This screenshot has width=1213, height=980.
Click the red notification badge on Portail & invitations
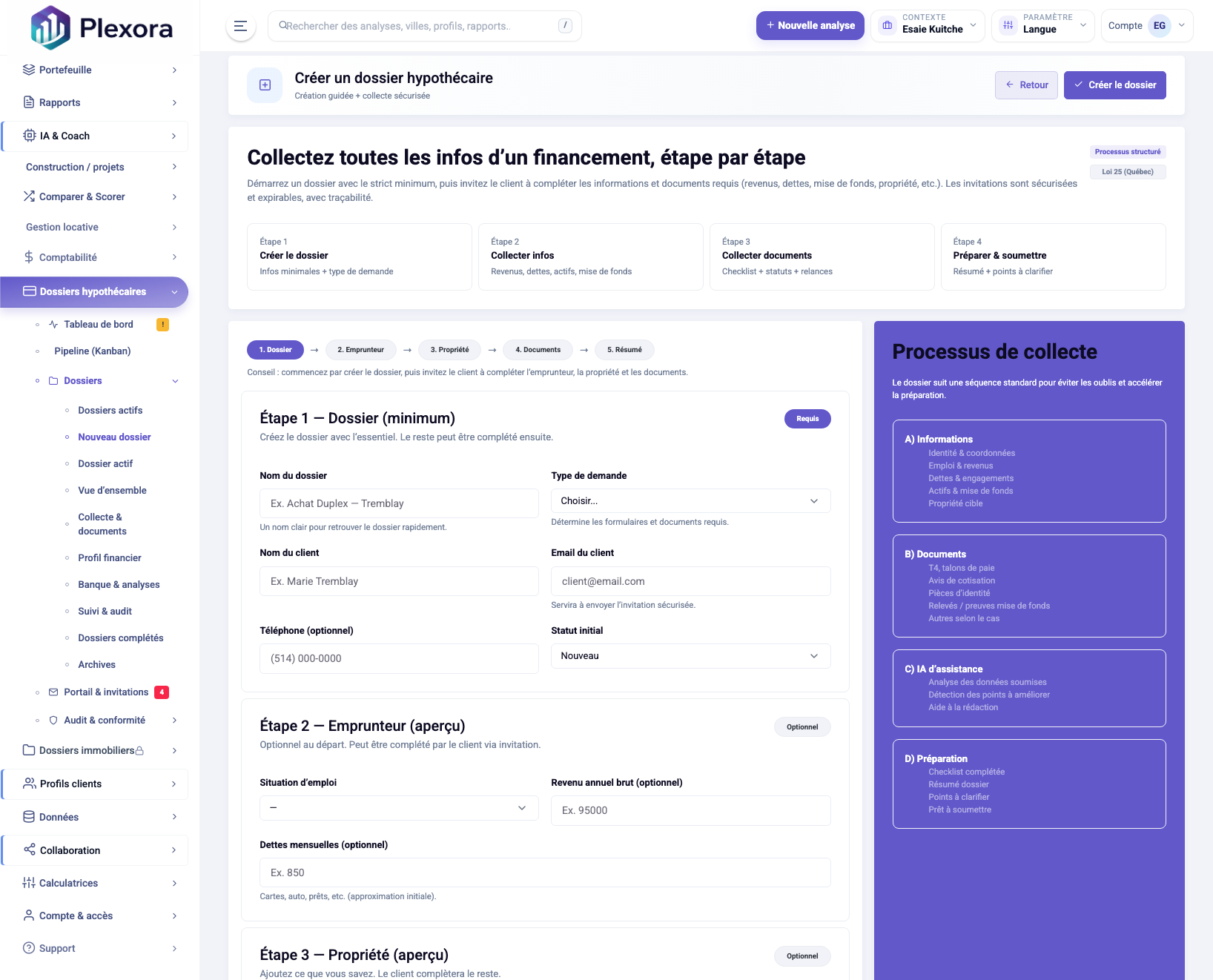coord(162,692)
